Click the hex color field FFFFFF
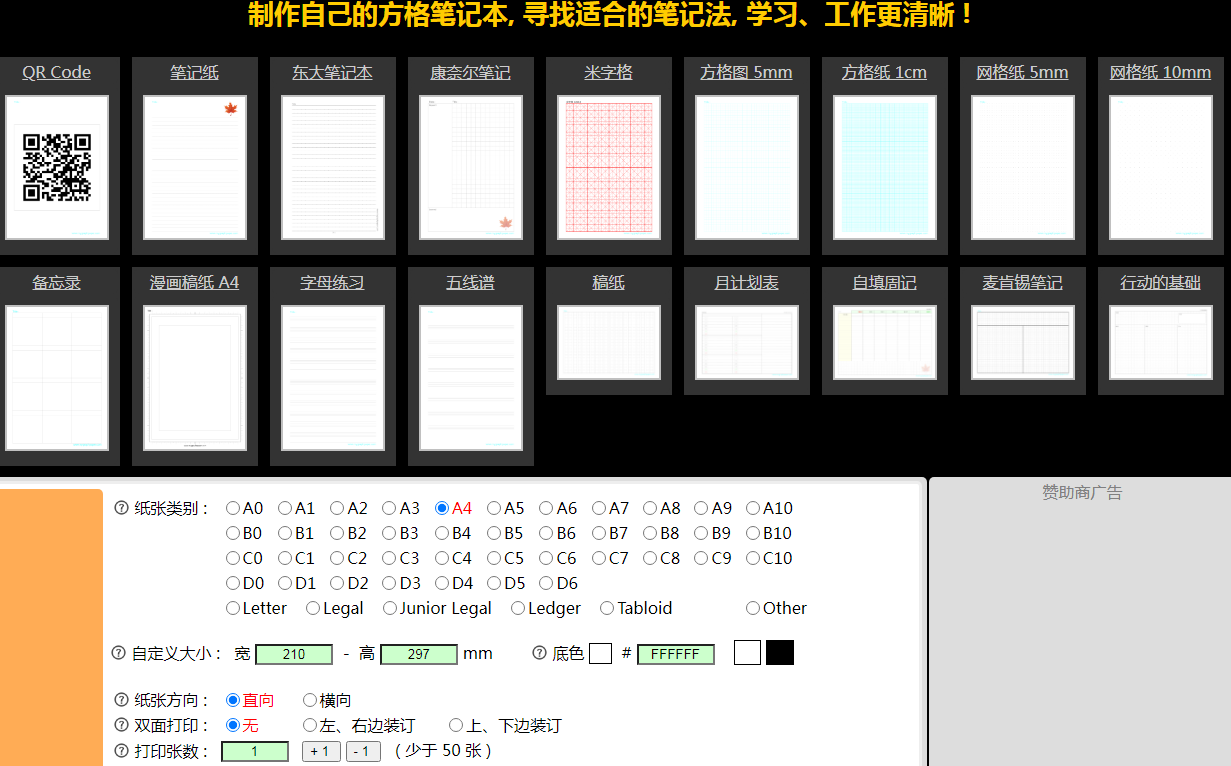1231x766 pixels. tap(675, 654)
